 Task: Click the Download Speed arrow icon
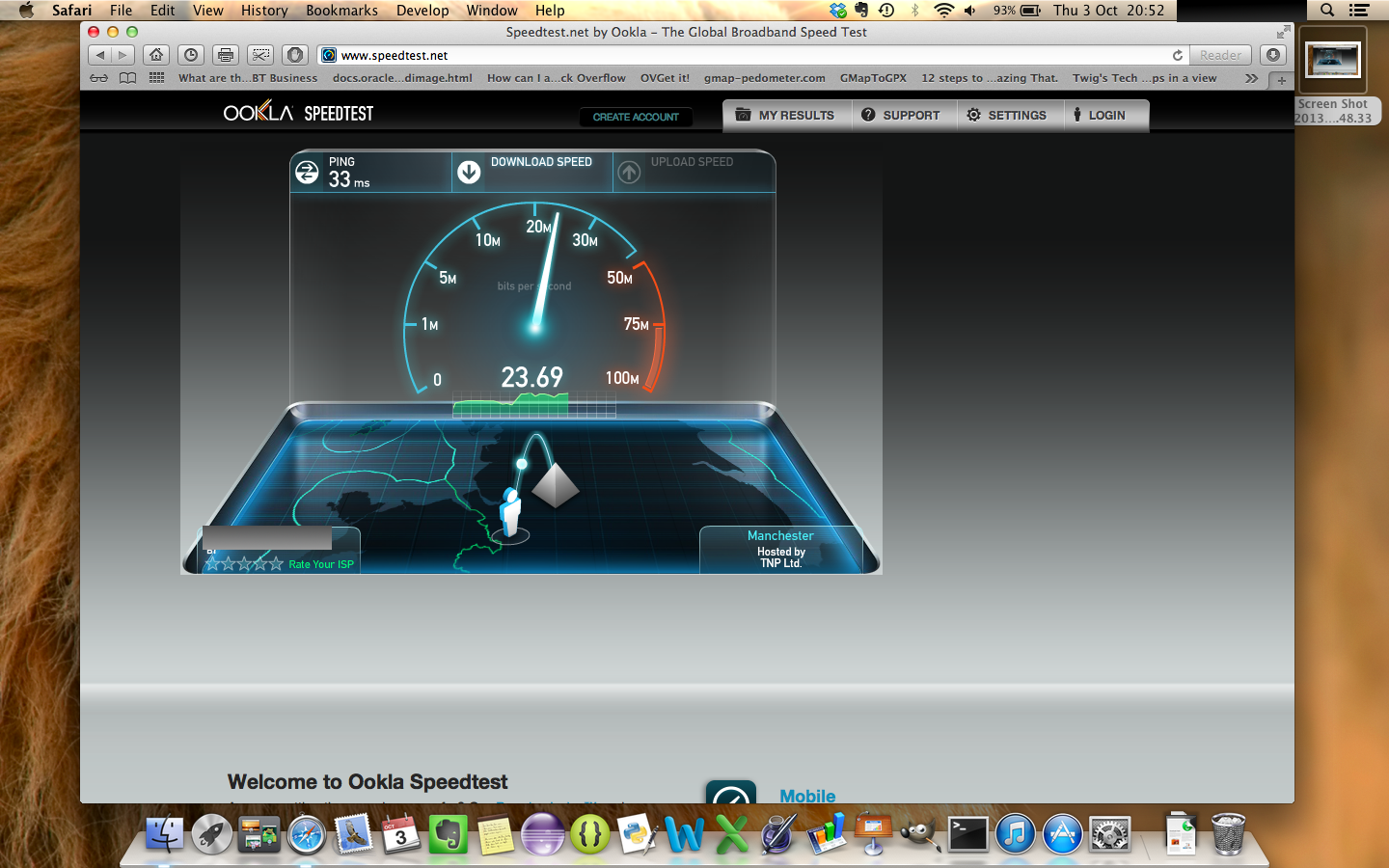click(x=469, y=172)
